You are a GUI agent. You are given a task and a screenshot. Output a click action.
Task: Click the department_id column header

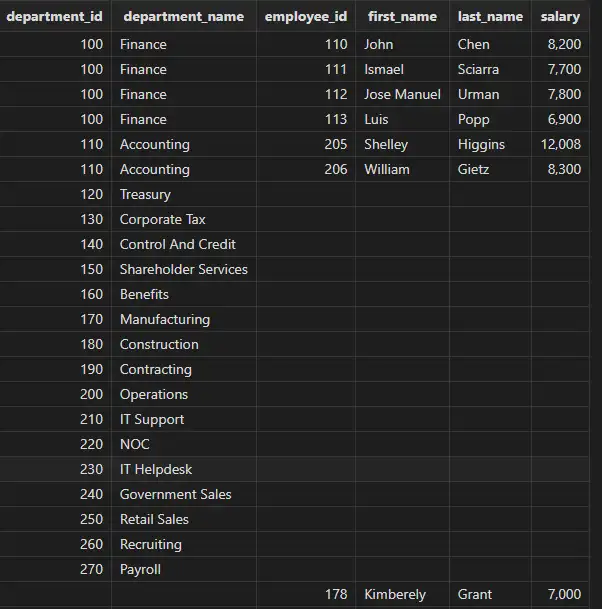pyautogui.click(x=55, y=16)
